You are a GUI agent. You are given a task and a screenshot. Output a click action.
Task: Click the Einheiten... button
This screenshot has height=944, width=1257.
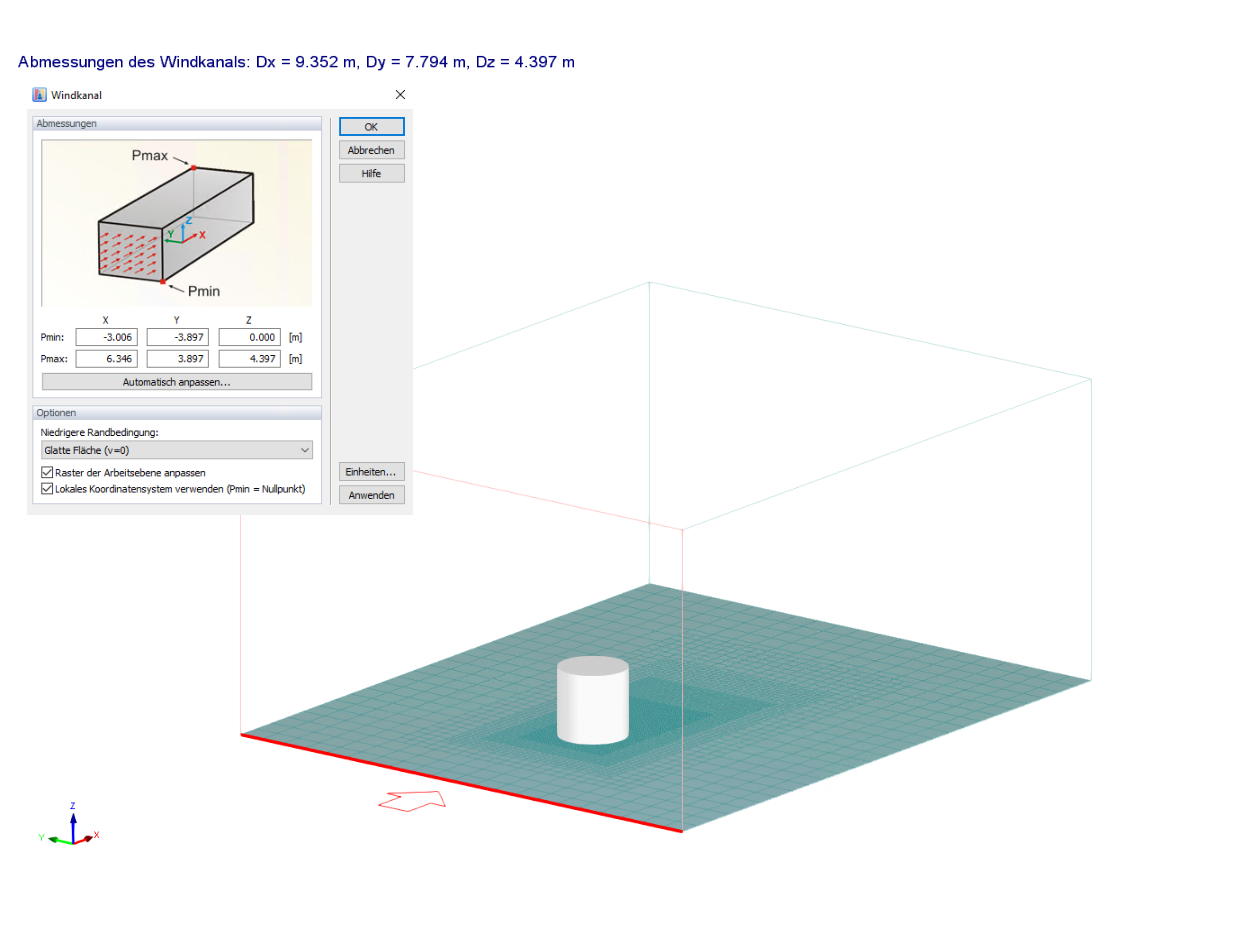371,471
